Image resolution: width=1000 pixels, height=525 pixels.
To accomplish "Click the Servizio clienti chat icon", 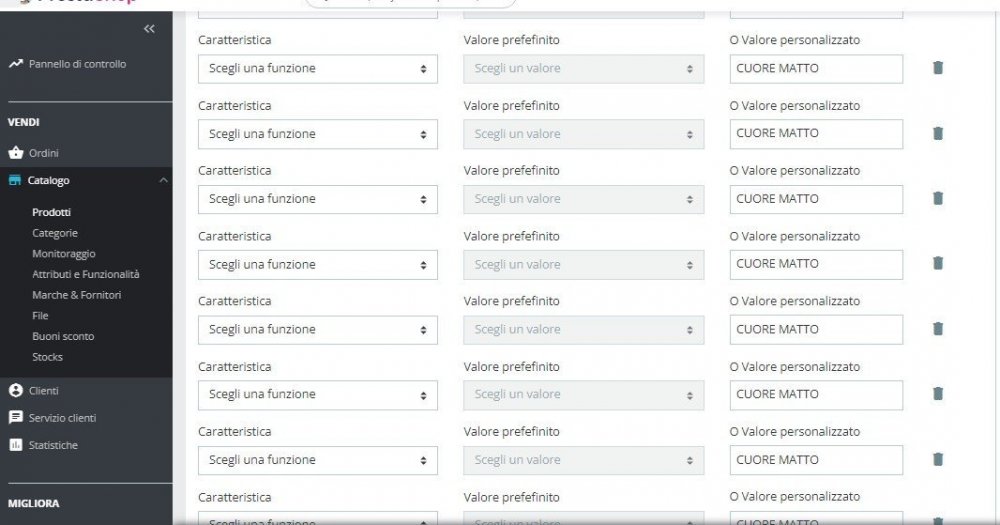I will [x=15, y=417].
